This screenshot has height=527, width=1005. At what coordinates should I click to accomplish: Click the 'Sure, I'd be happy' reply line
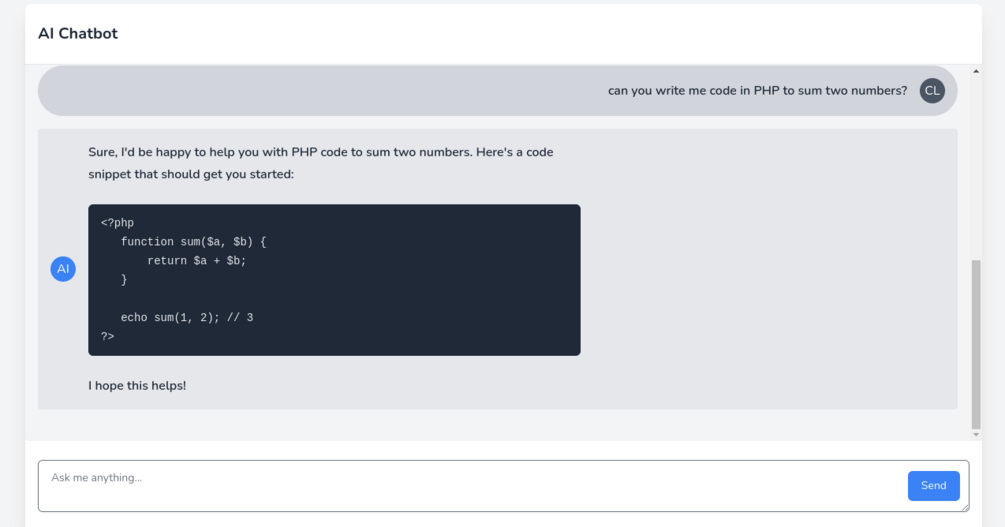[320, 153]
